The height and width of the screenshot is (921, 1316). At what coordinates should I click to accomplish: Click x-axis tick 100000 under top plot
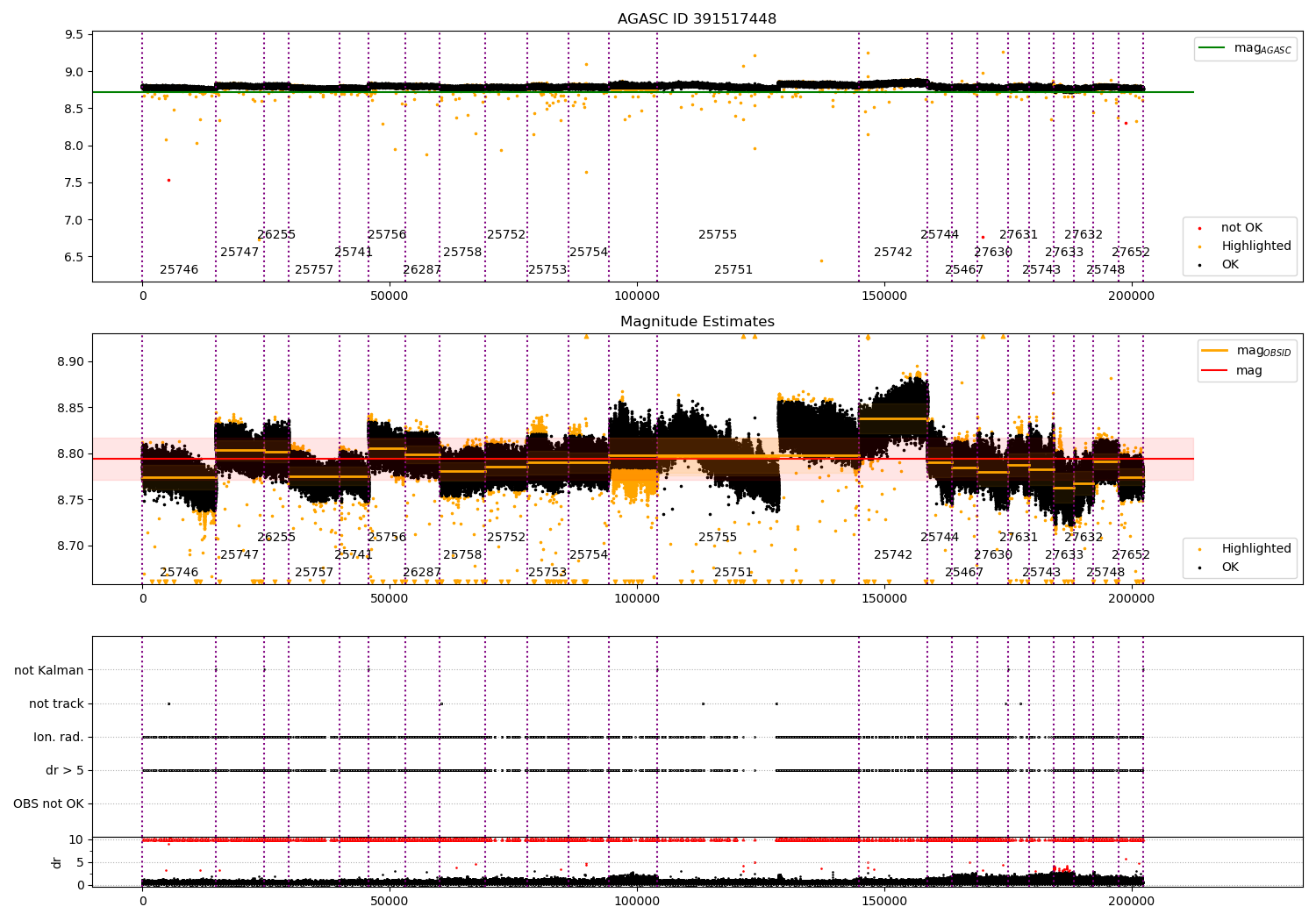point(636,296)
